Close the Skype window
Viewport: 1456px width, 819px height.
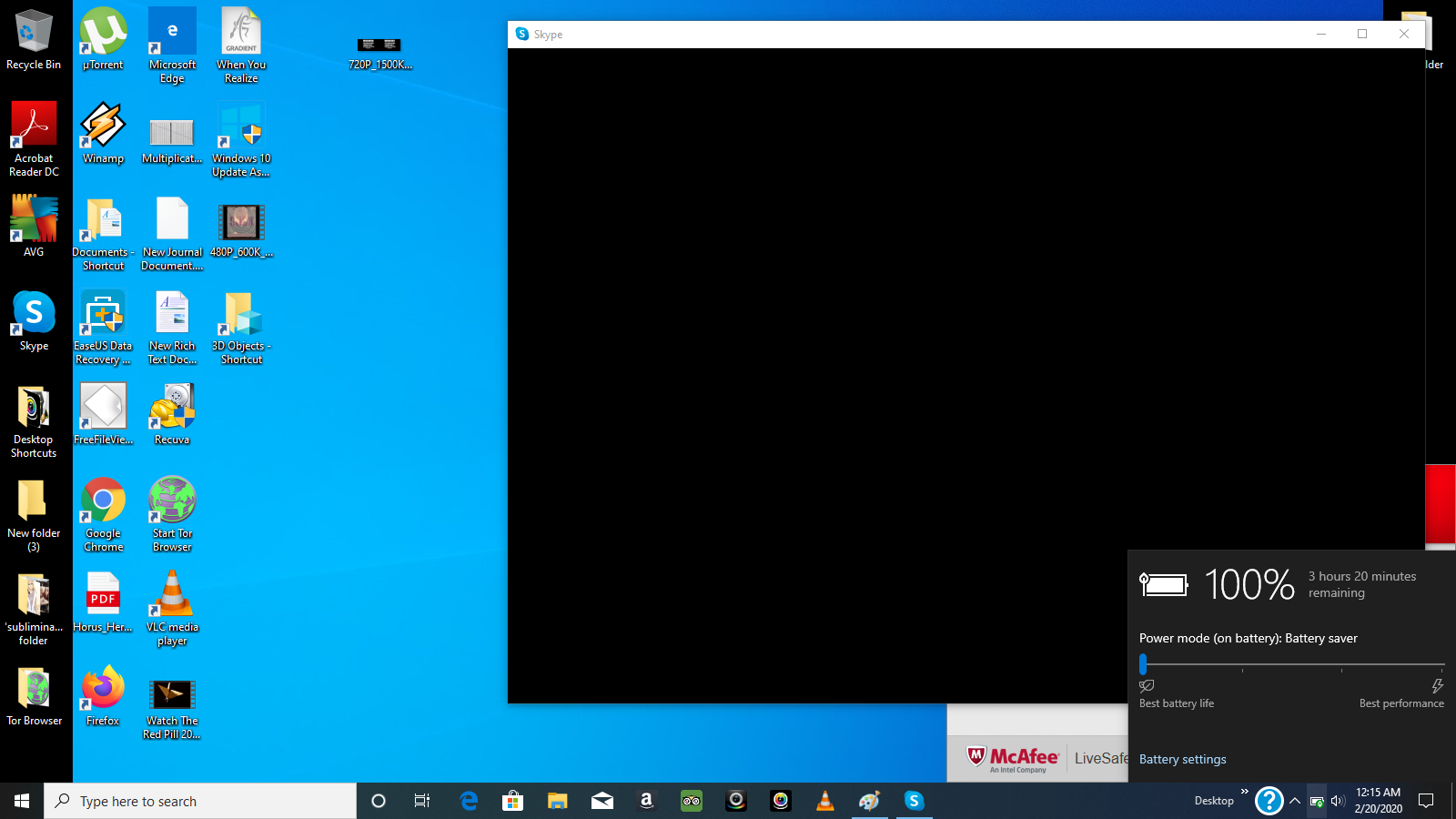pyautogui.click(x=1404, y=35)
